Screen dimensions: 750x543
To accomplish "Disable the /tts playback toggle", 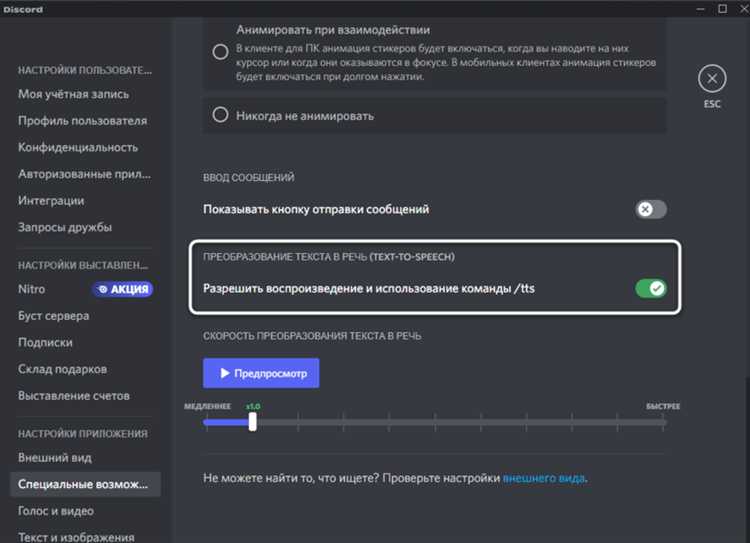I will (x=651, y=288).
